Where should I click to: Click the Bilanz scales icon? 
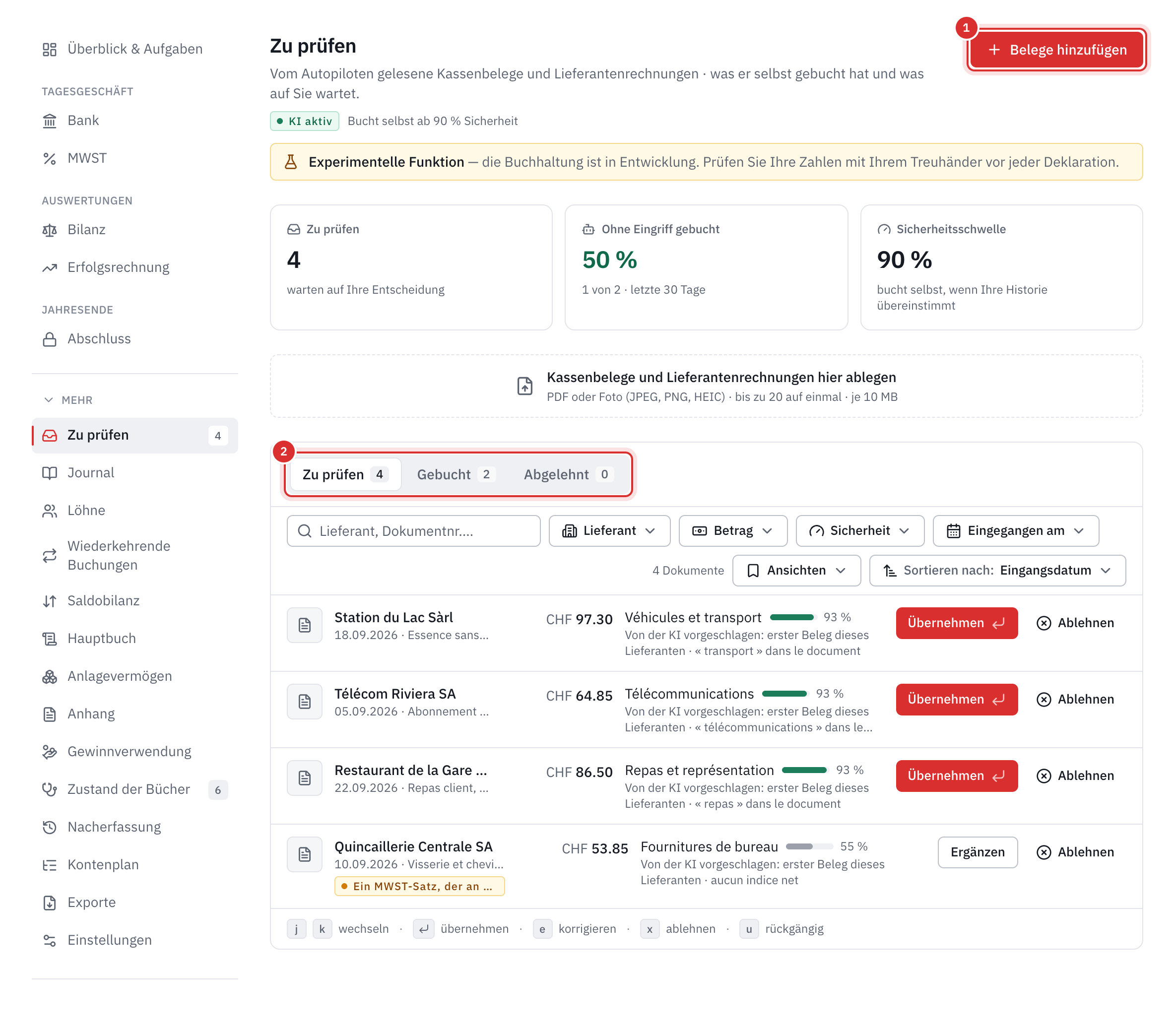coord(50,230)
